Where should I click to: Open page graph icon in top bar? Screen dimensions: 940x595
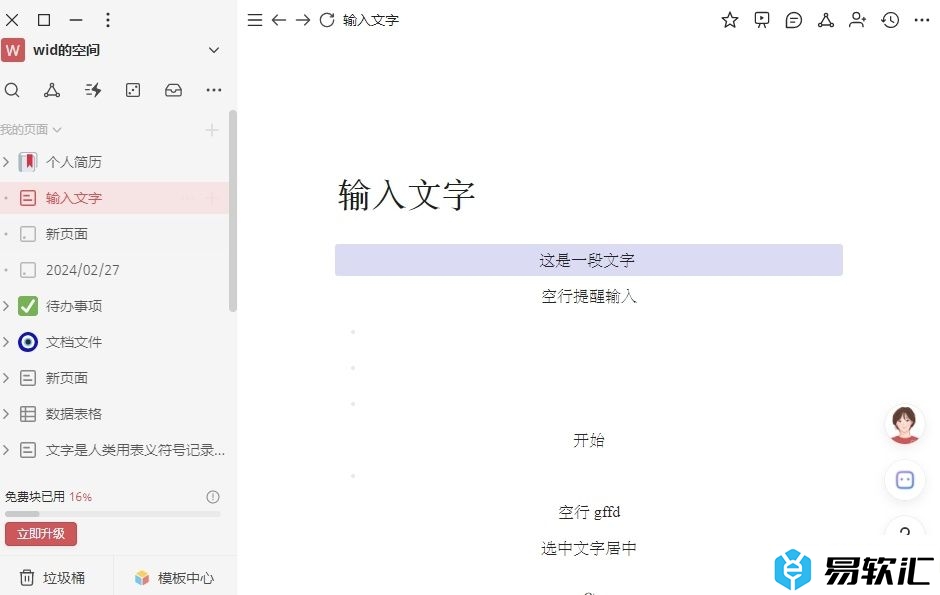pyautogui.click(x=826, y=20)
